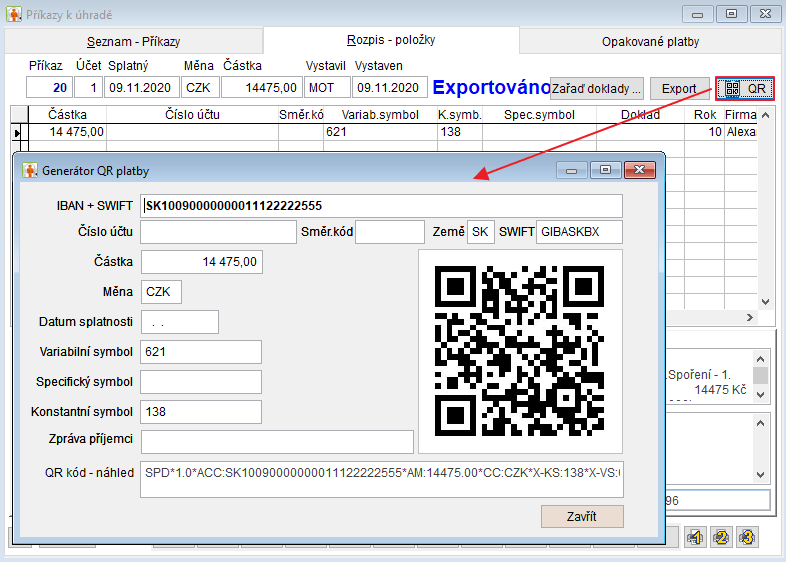Click the Konstantní symbol field
This screenshot has width=786, height=562.
[201, 412]
